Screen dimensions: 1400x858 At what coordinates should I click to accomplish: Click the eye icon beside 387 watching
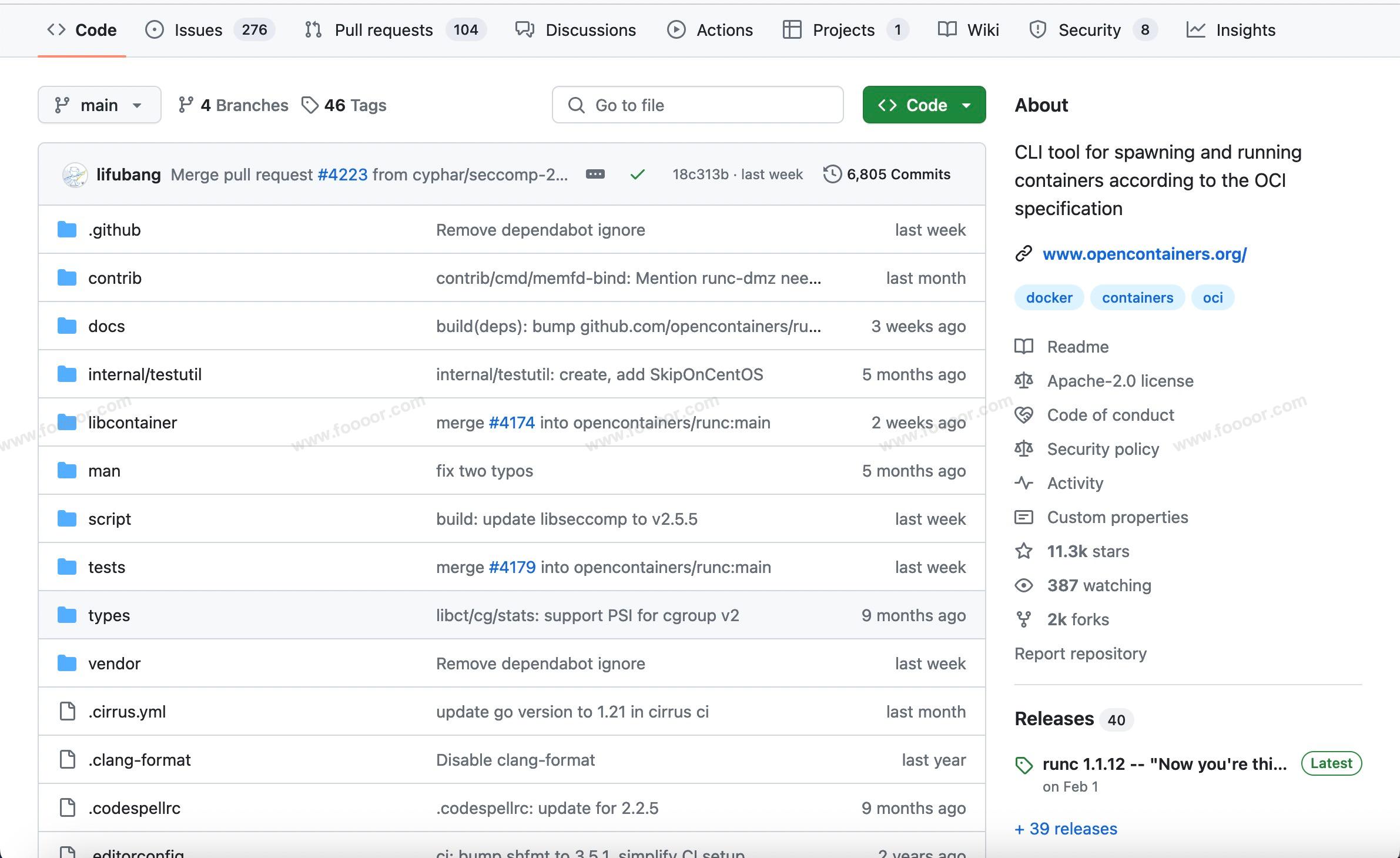pos(1023,585)
